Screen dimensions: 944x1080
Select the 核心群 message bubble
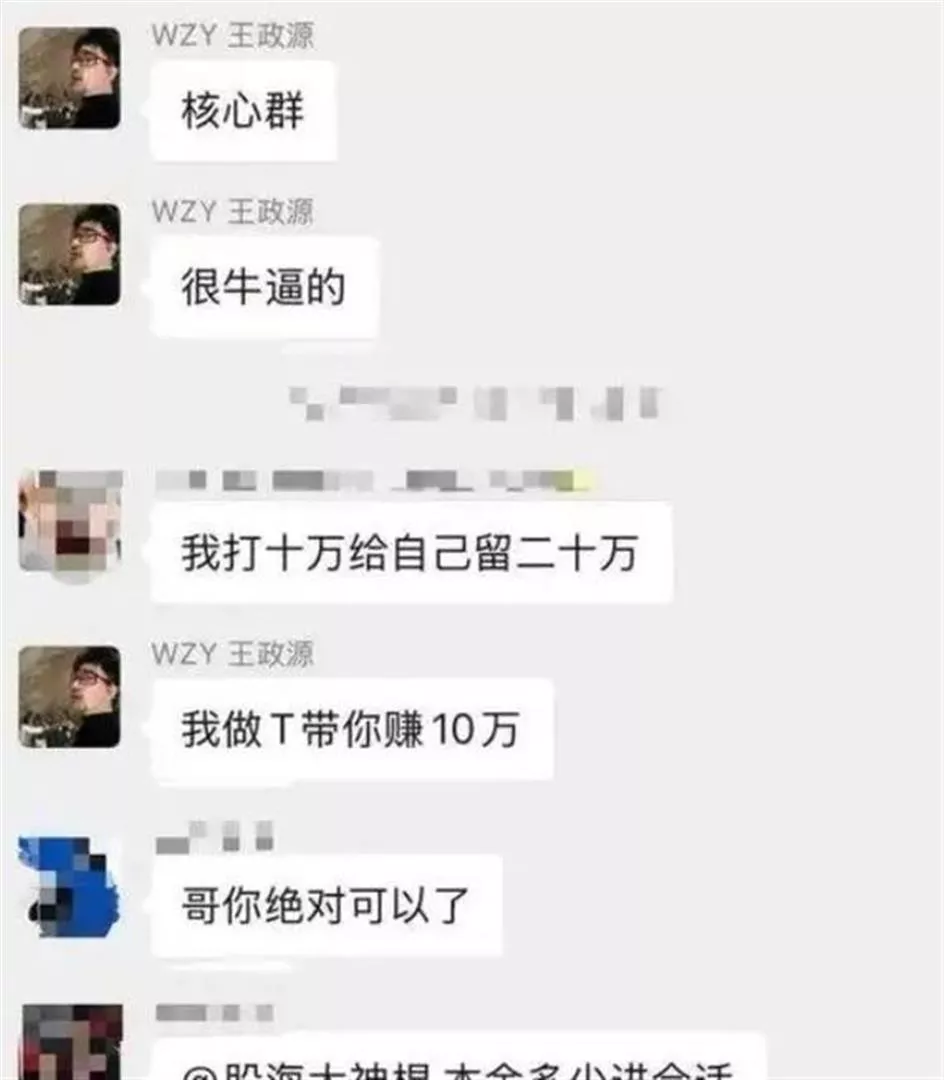click(x=243, y=111)
